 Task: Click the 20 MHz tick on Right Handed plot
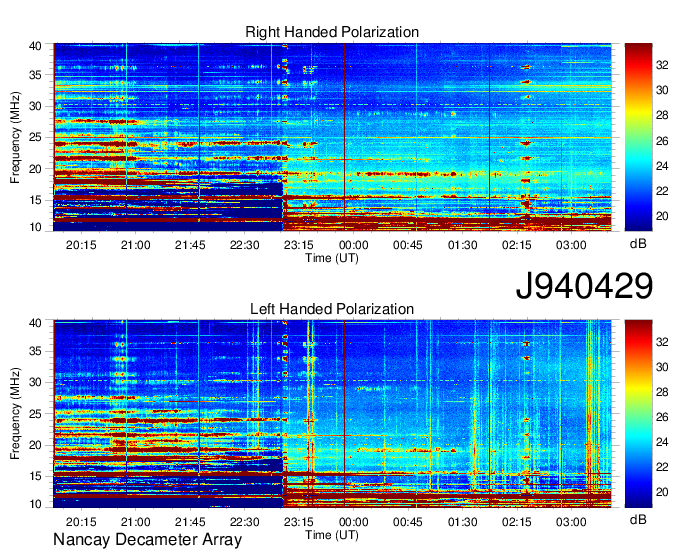pos(35,169)
